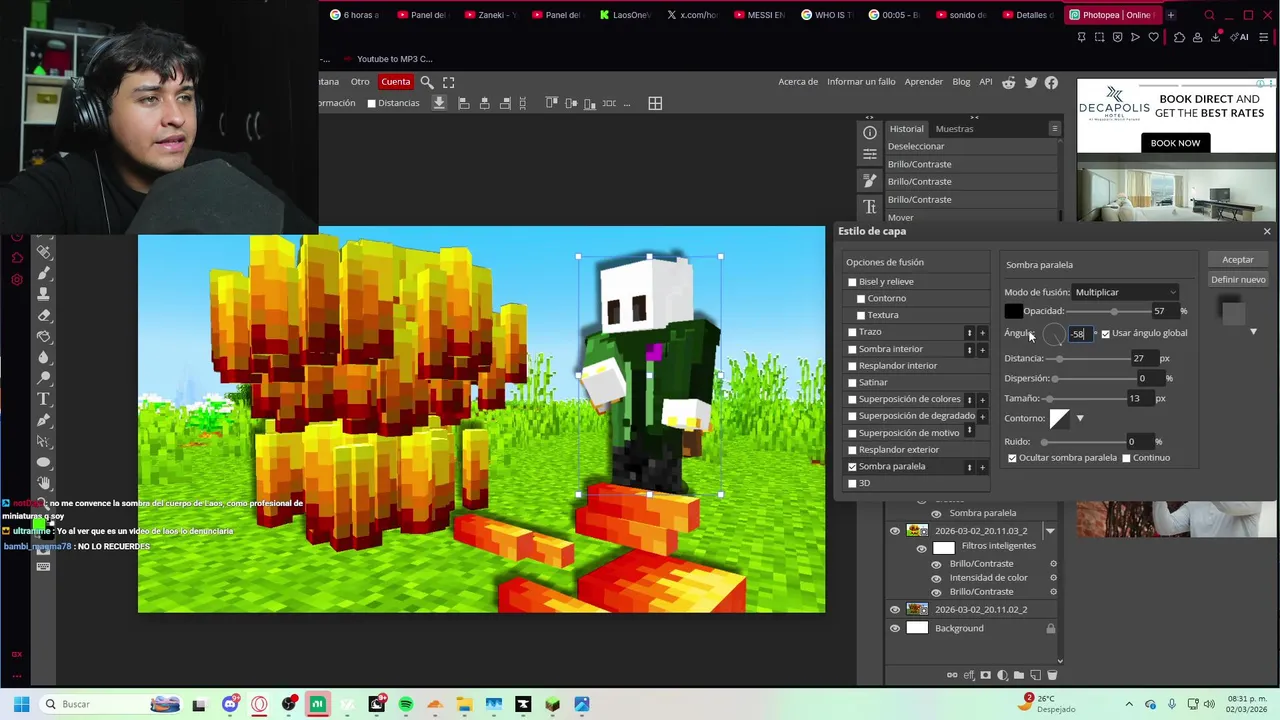Expand the style preview dropdown arrow
Viewport: 1280px width, 720px height.
[x=1253, y=332]
